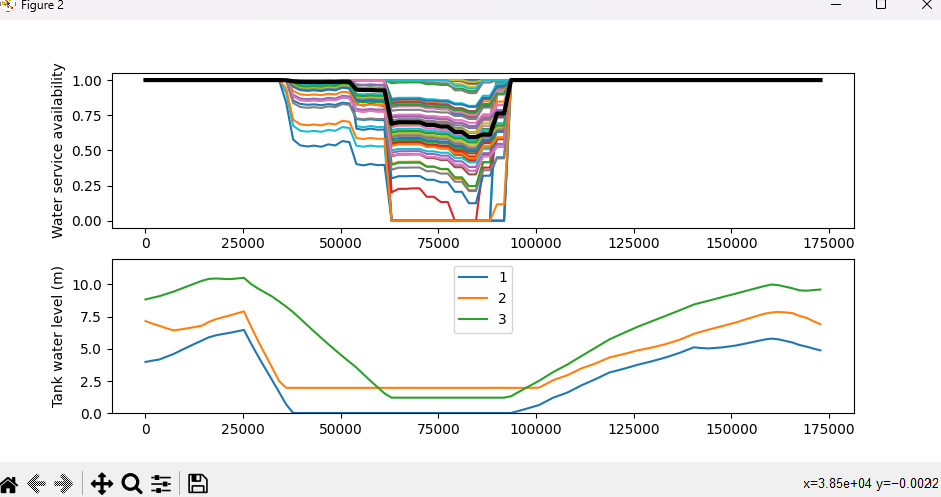Activate the Zoom to rectangle tool
The height and width of the screenshot is (497, 941).
(x=131, y=484)
